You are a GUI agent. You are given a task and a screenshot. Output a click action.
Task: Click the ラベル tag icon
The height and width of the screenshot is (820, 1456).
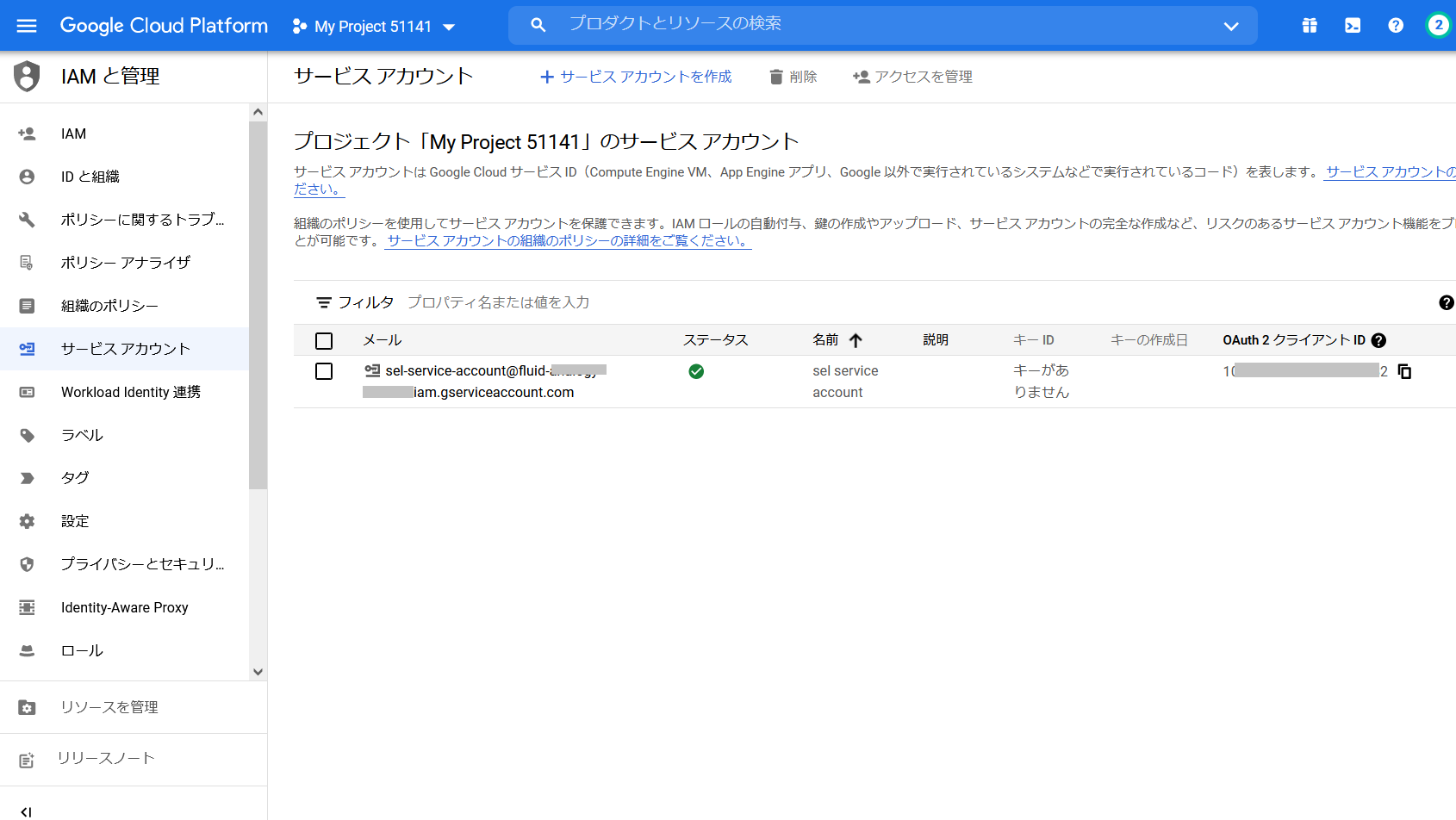tap(27, 435)
